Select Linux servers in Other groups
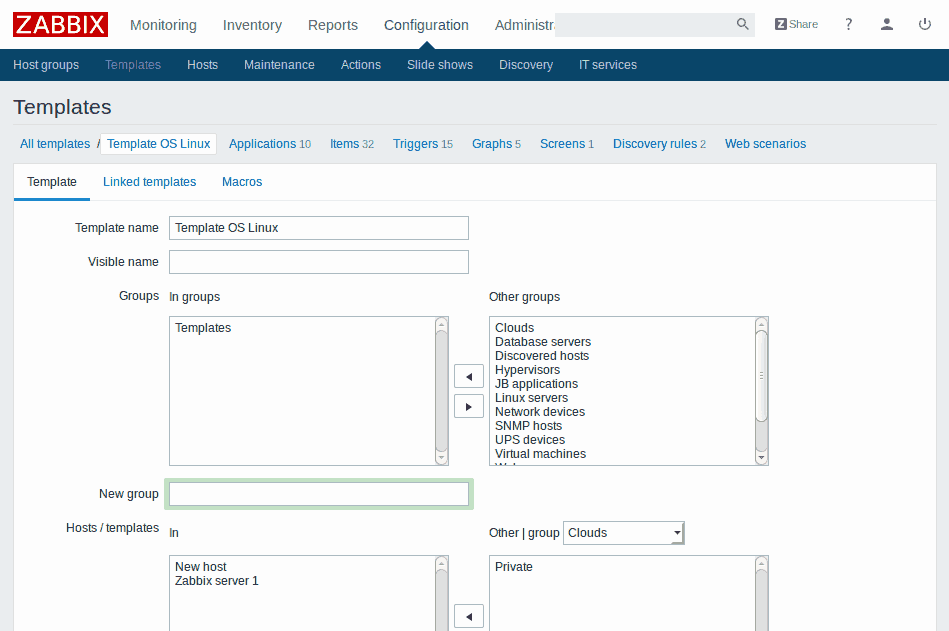Viewport: 949px width, 631px height. 531,398
